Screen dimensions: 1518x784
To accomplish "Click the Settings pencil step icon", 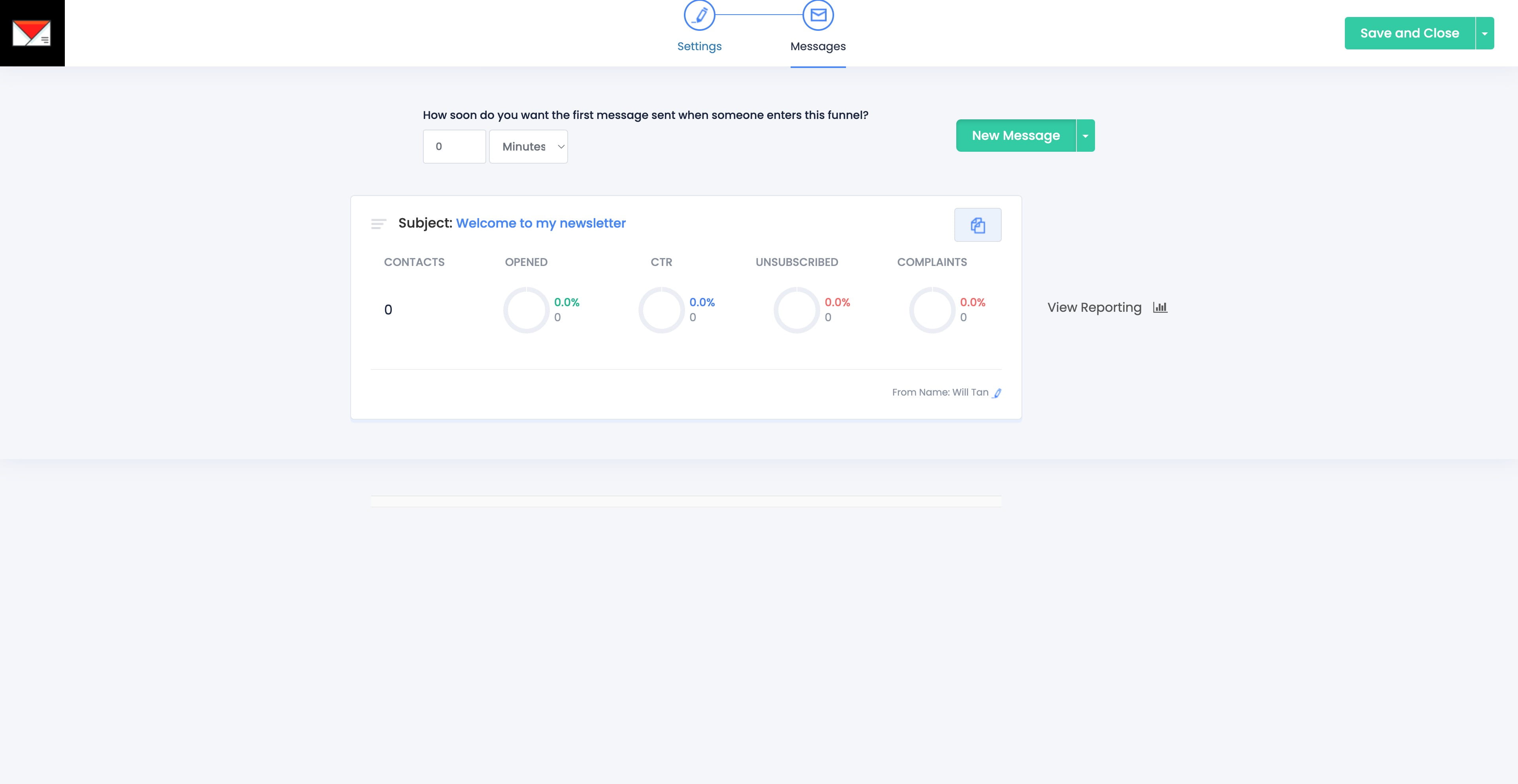I will tap(699, 15).
